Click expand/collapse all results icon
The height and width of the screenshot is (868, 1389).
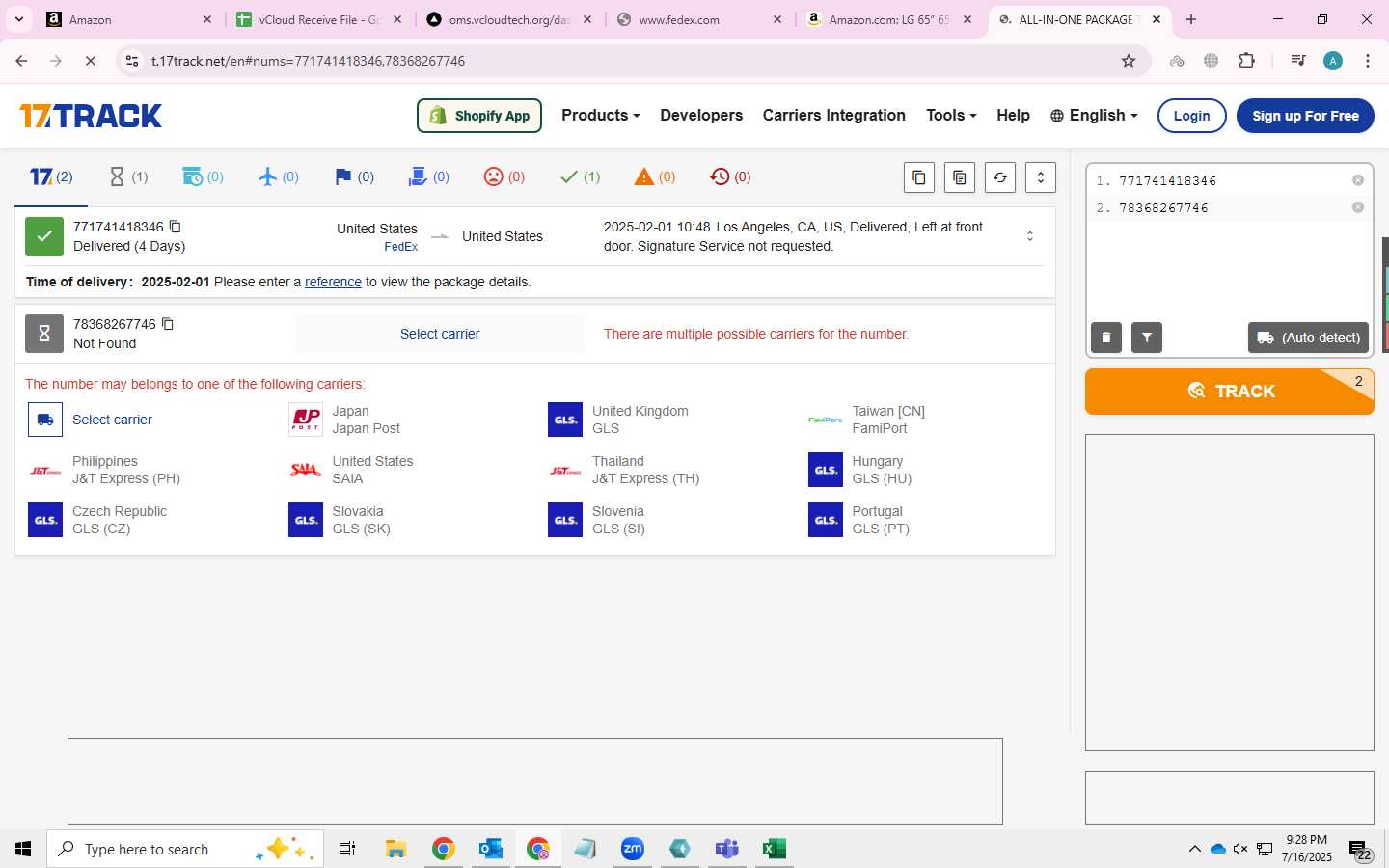tap(1041, 177)
